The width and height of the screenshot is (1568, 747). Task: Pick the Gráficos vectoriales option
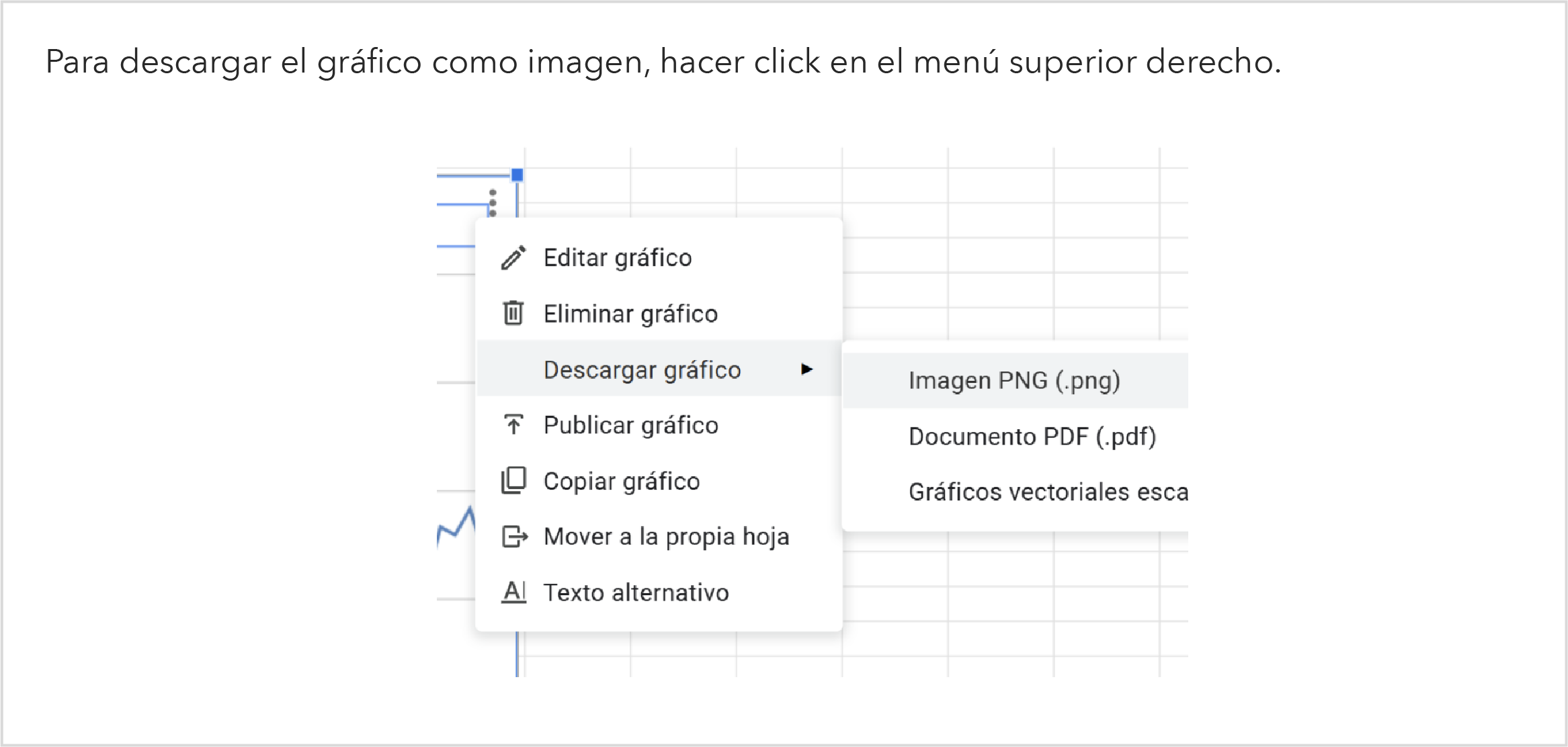(1047, 492)
